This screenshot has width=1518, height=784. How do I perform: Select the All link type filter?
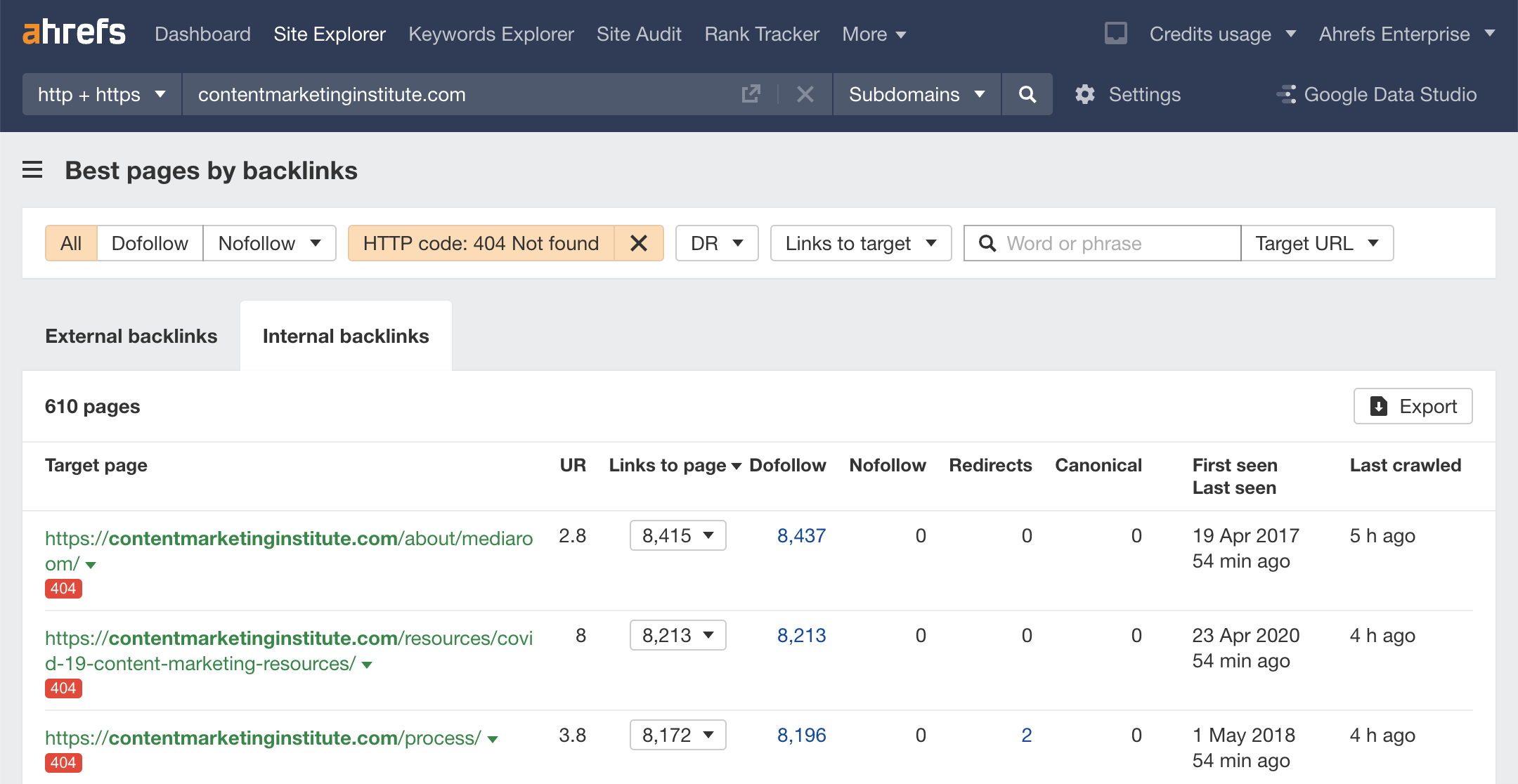click(71, 243)
